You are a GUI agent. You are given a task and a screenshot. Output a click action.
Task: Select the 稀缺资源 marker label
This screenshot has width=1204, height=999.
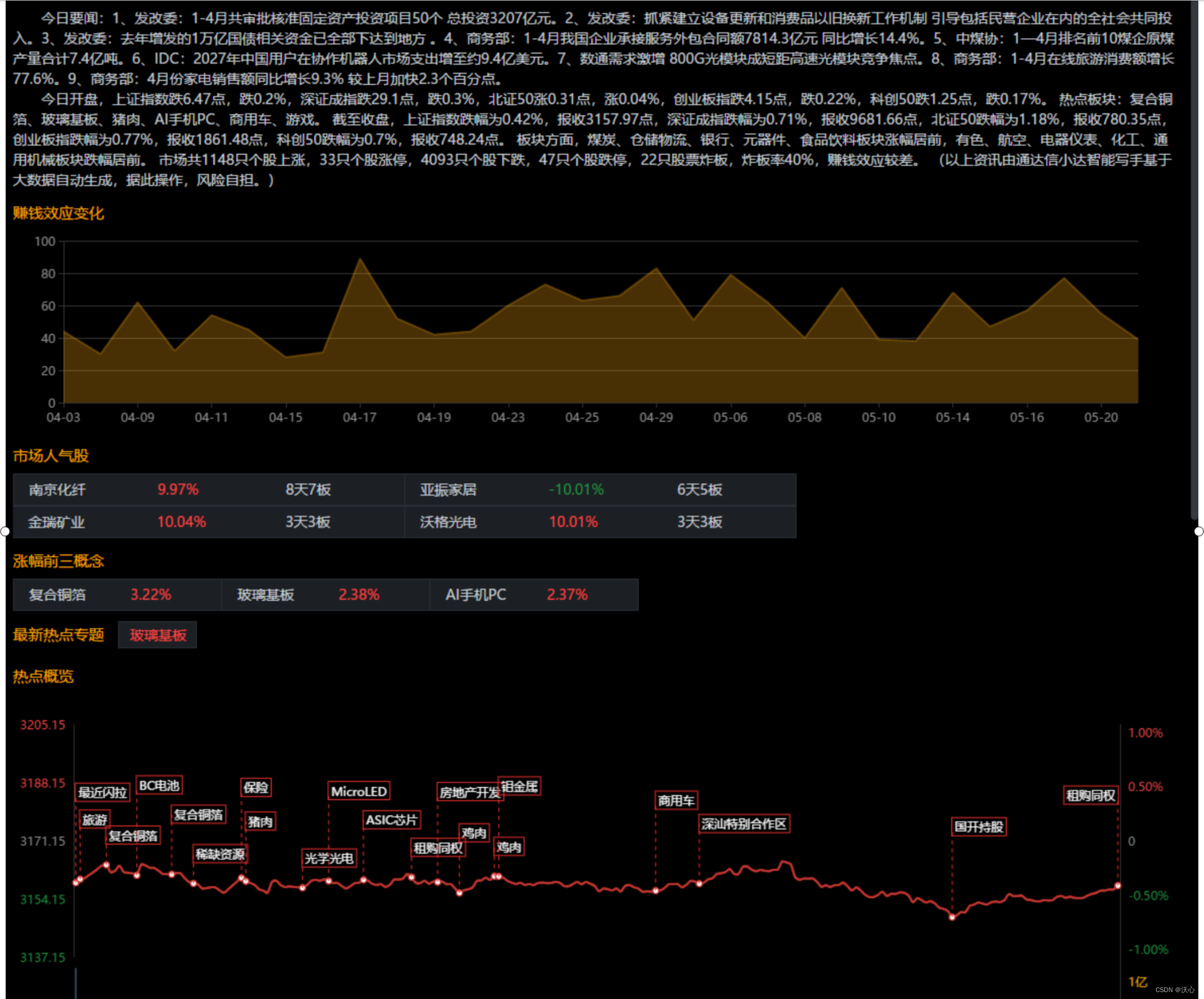(x=220, y=854)
